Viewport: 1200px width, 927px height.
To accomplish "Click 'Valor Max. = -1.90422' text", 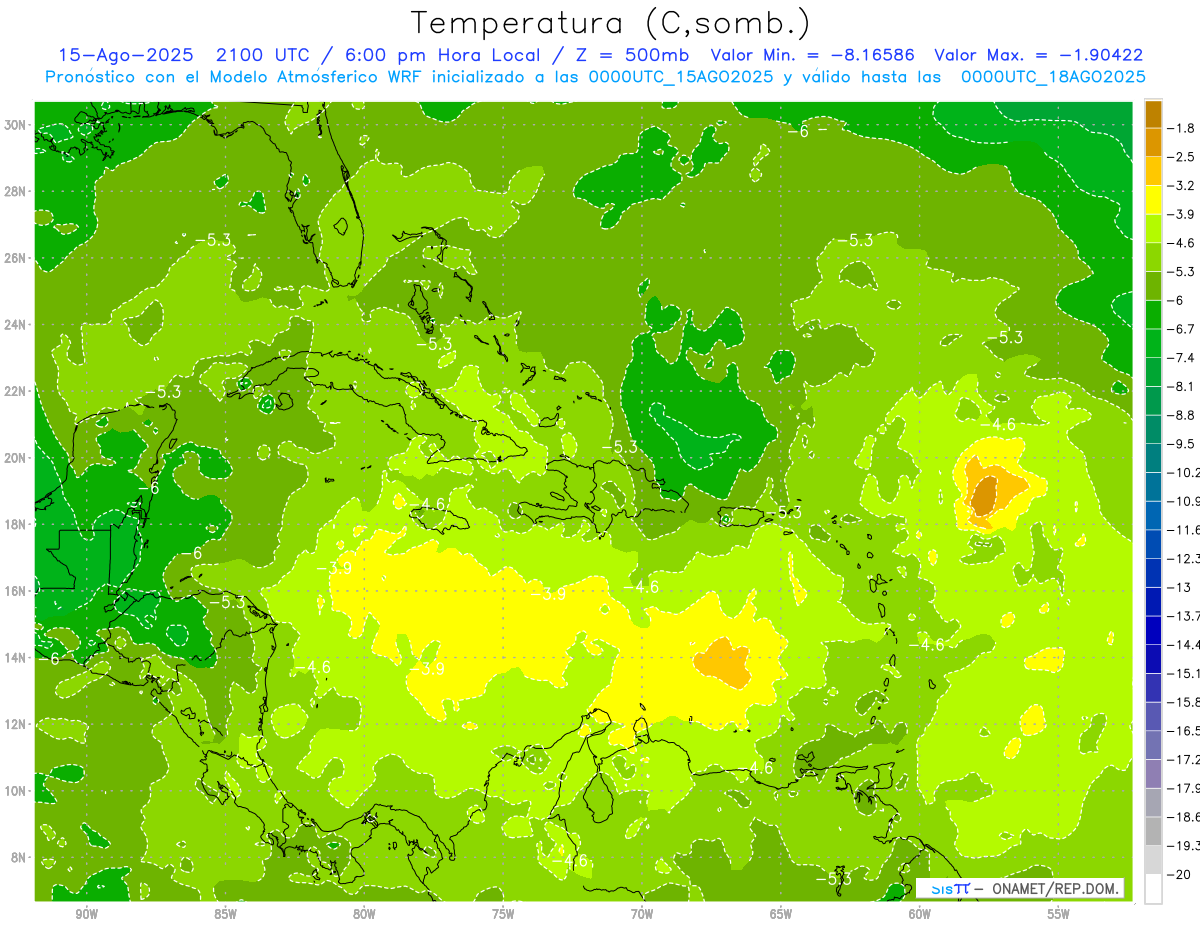I will (1039, 55).
